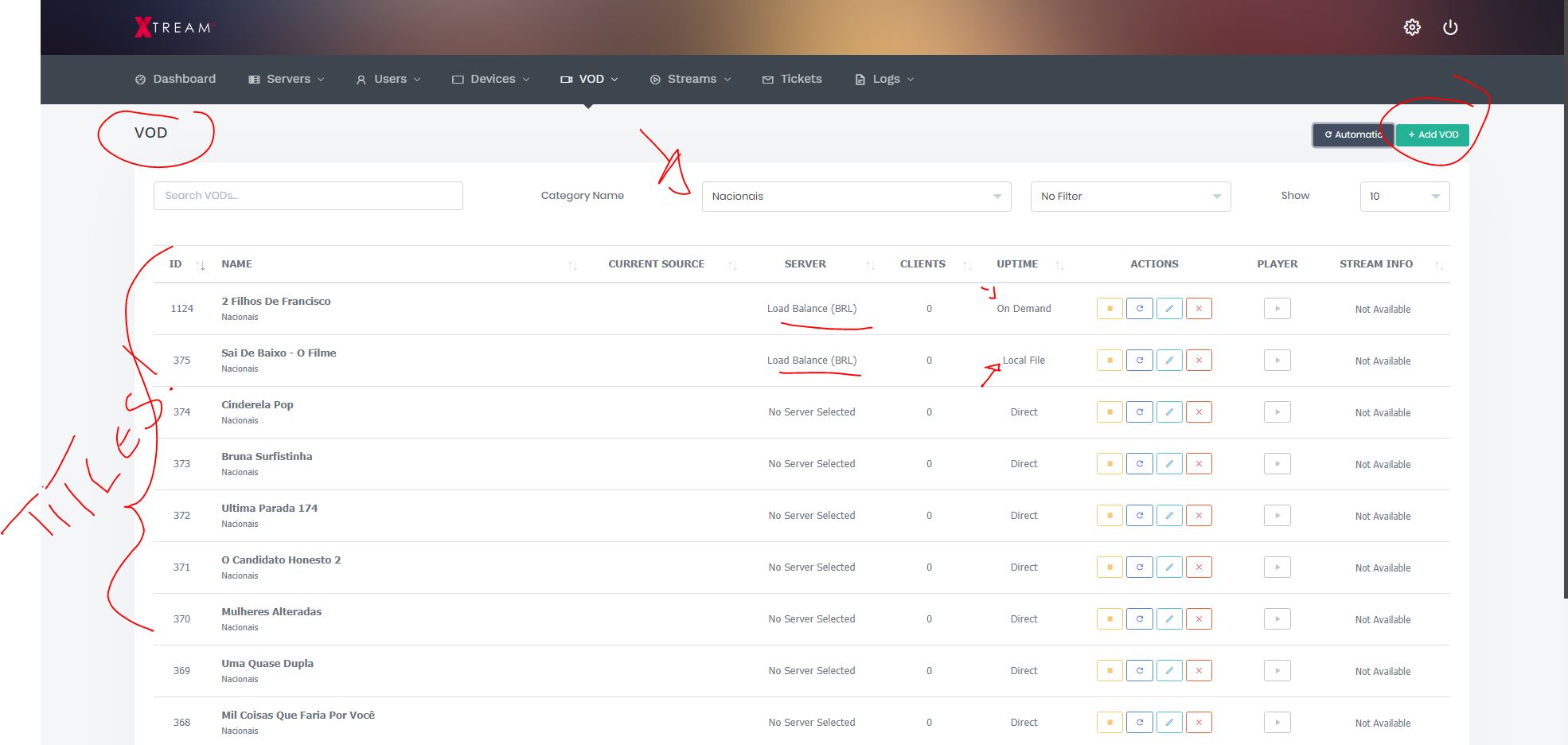Expand the Streams menu
The width and height of the screenshot is (1568, 745).
[x=690, y=79]
